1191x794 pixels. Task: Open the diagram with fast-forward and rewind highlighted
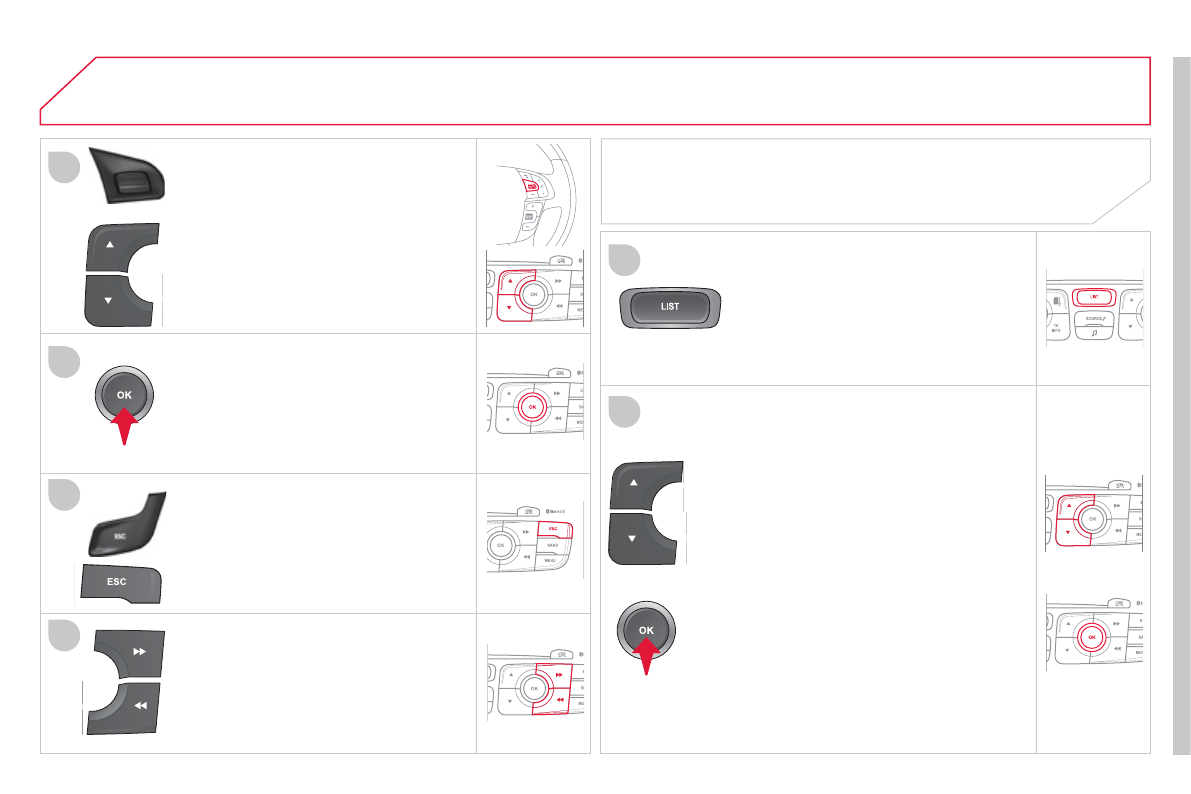pos(533,684)
